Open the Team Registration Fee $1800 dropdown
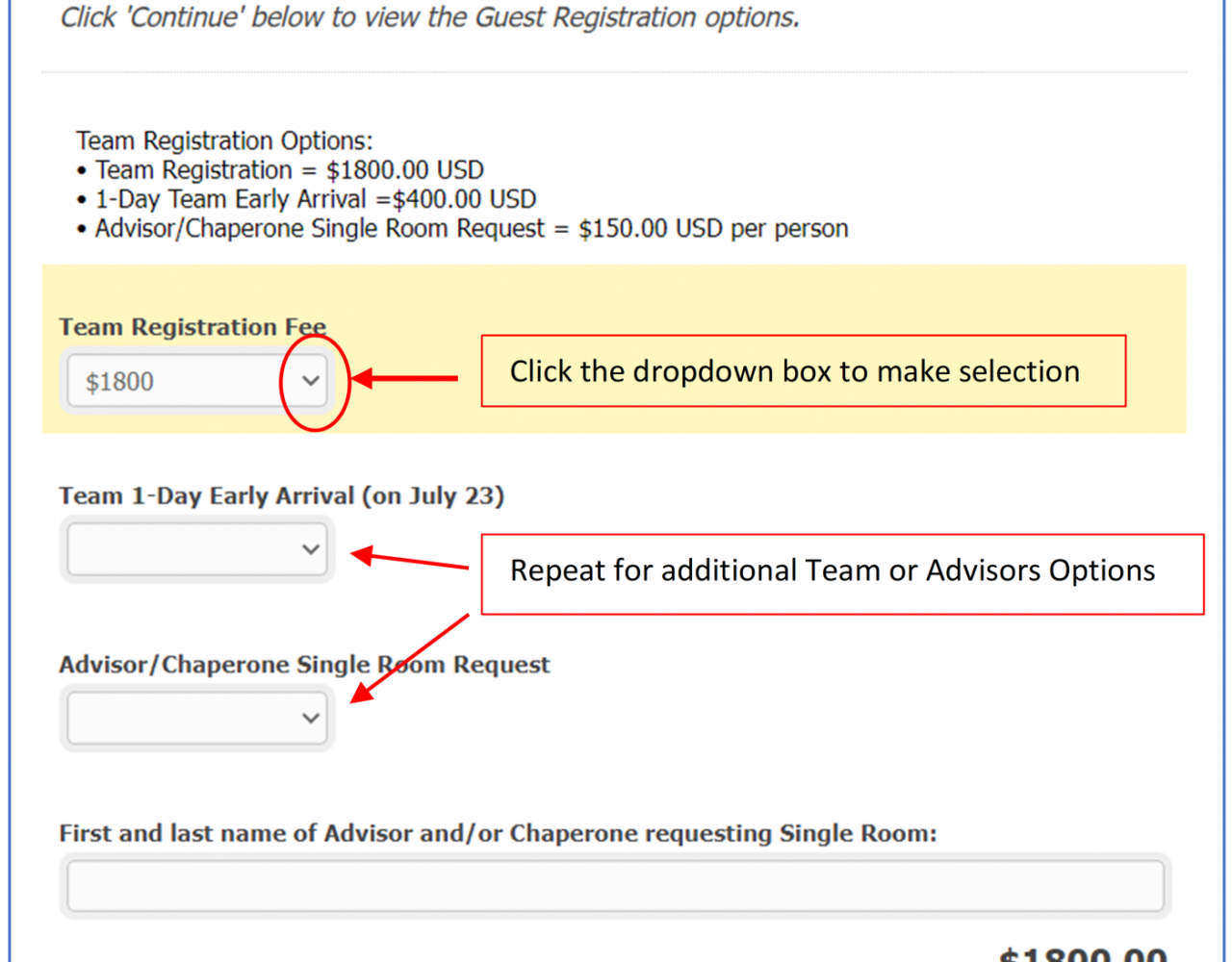Screen dimensions: 1232x962 click(197, 381)
